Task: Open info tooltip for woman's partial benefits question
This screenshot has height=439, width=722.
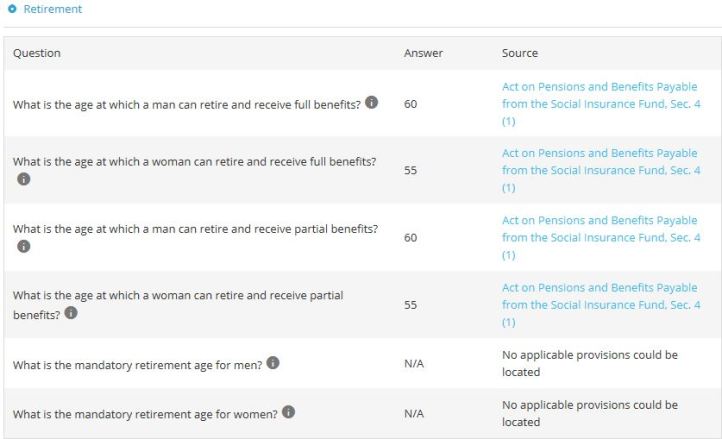Action: (x=71, y=313)
